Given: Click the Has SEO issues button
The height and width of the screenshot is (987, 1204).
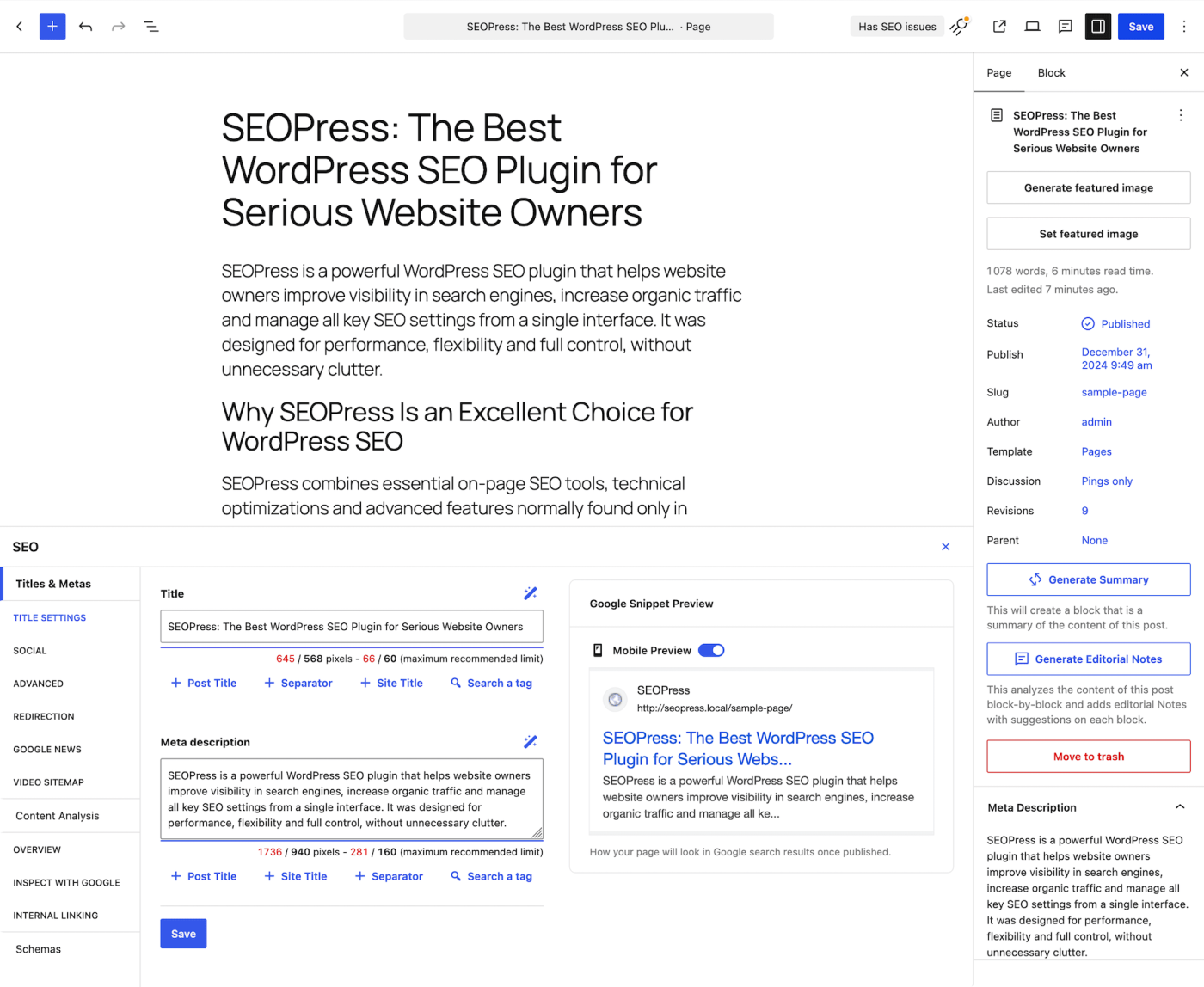Looking at the screenshot, I should coord(897,27).
